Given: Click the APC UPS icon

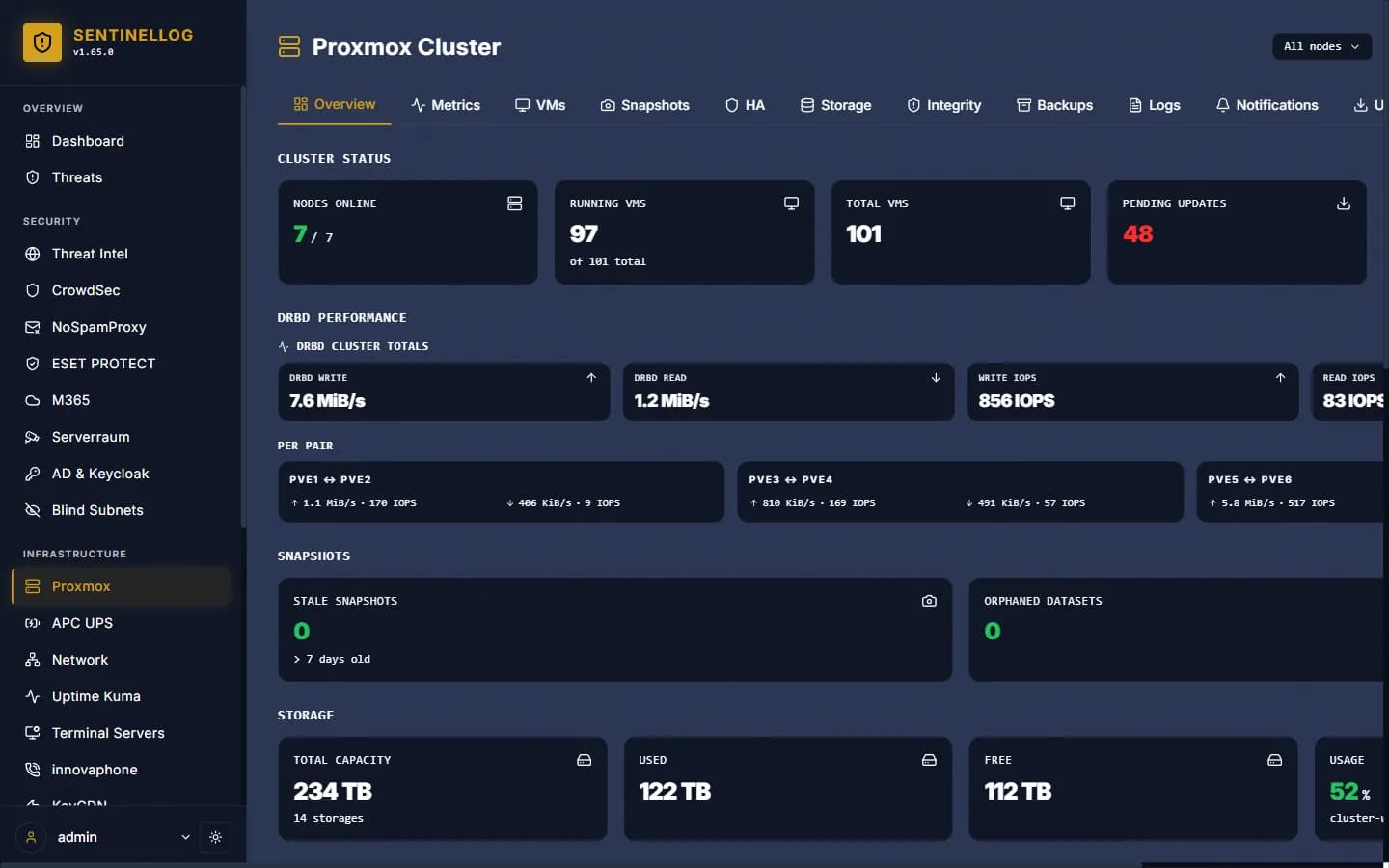Looking at the screenshot, I should pyautogui.click(x=32, y=623).
